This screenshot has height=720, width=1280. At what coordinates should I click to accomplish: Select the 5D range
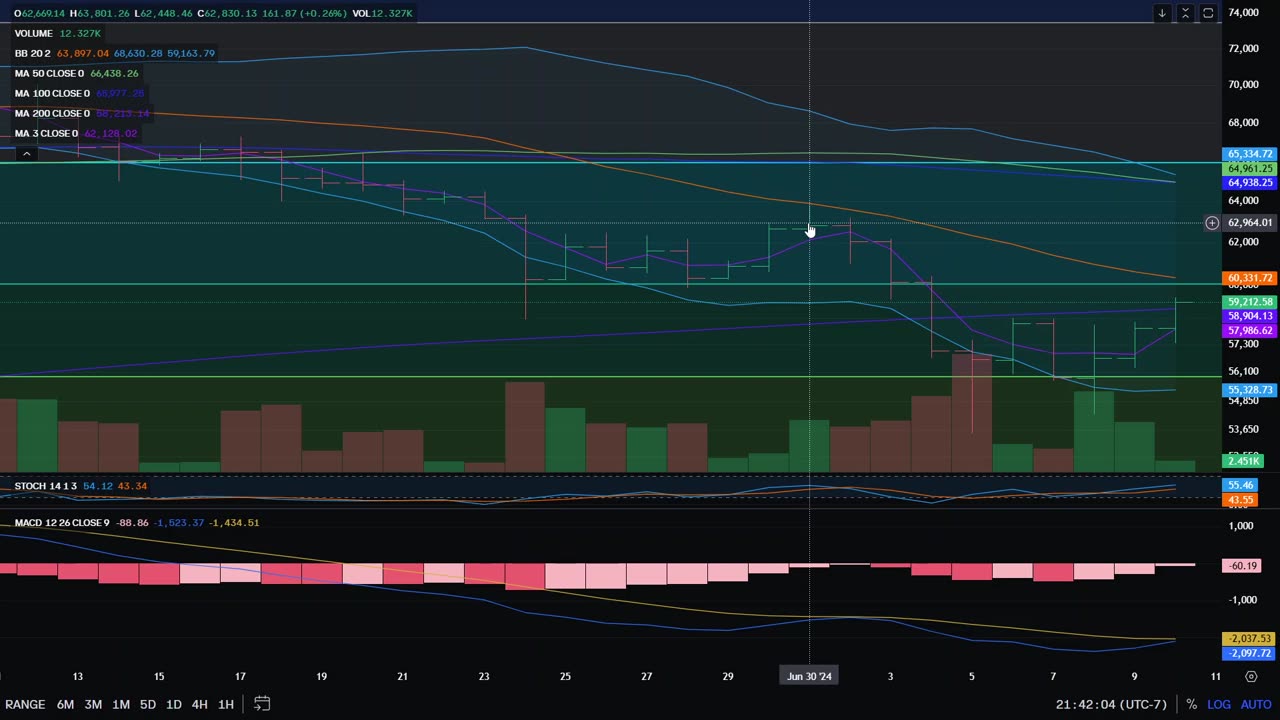pyautogui.click(x=147, y=704)
